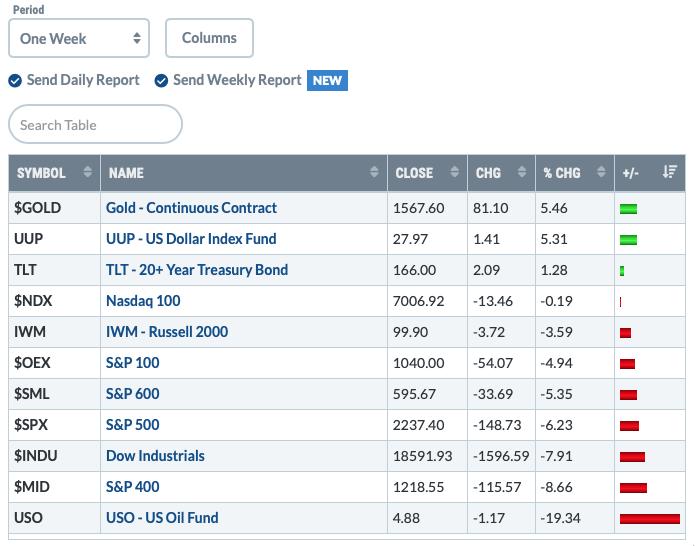Toggle the Send Weekly Report checkbox
The height and width of the screenshot is (546, 695).
point(161,81)
